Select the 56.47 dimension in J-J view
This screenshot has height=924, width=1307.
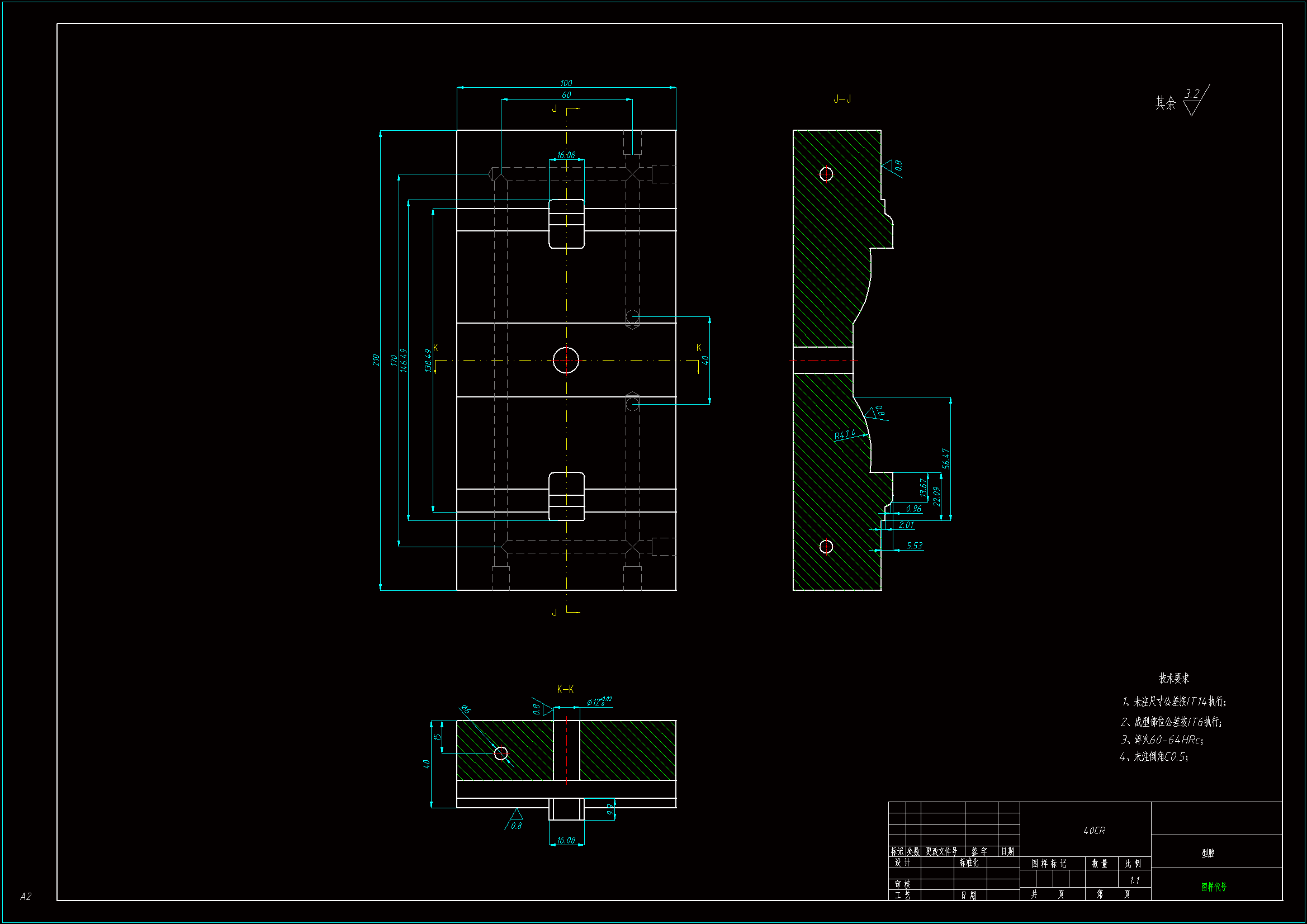945,458
